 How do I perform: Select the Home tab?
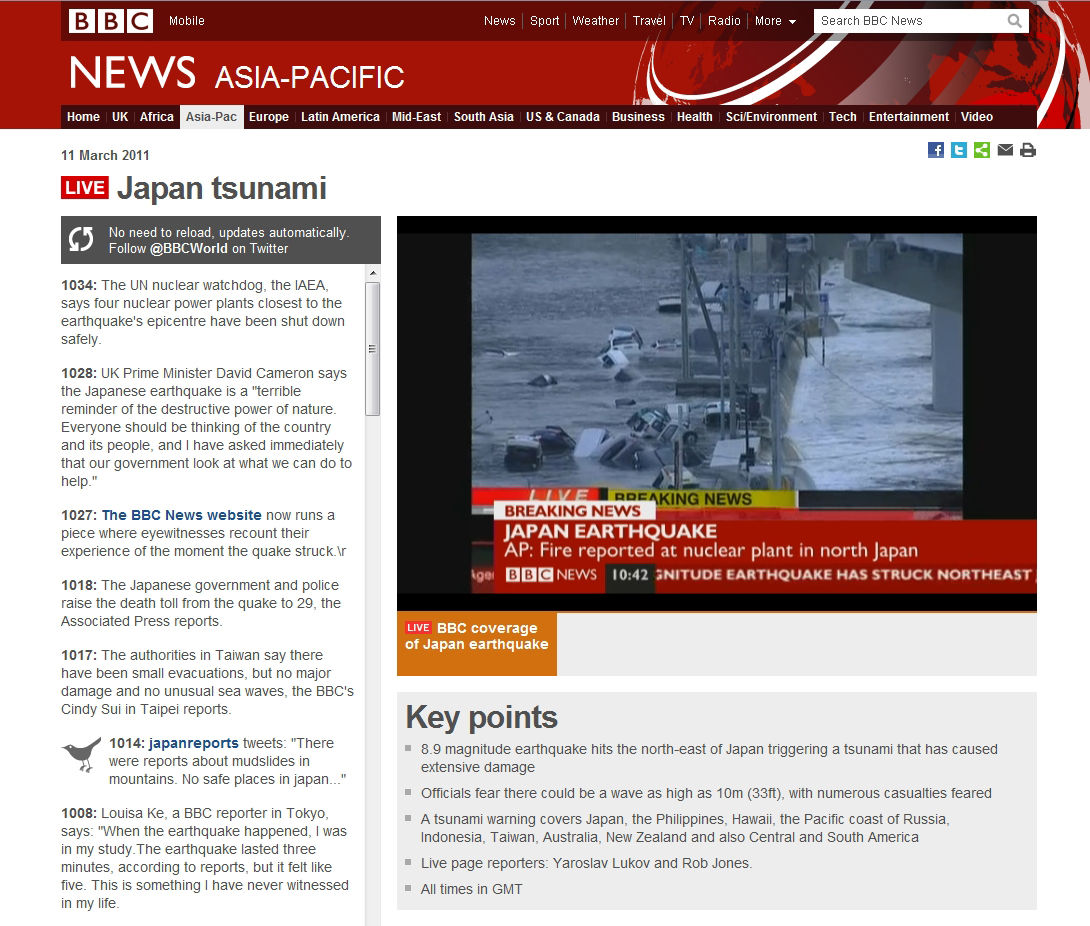pos(83,117)
